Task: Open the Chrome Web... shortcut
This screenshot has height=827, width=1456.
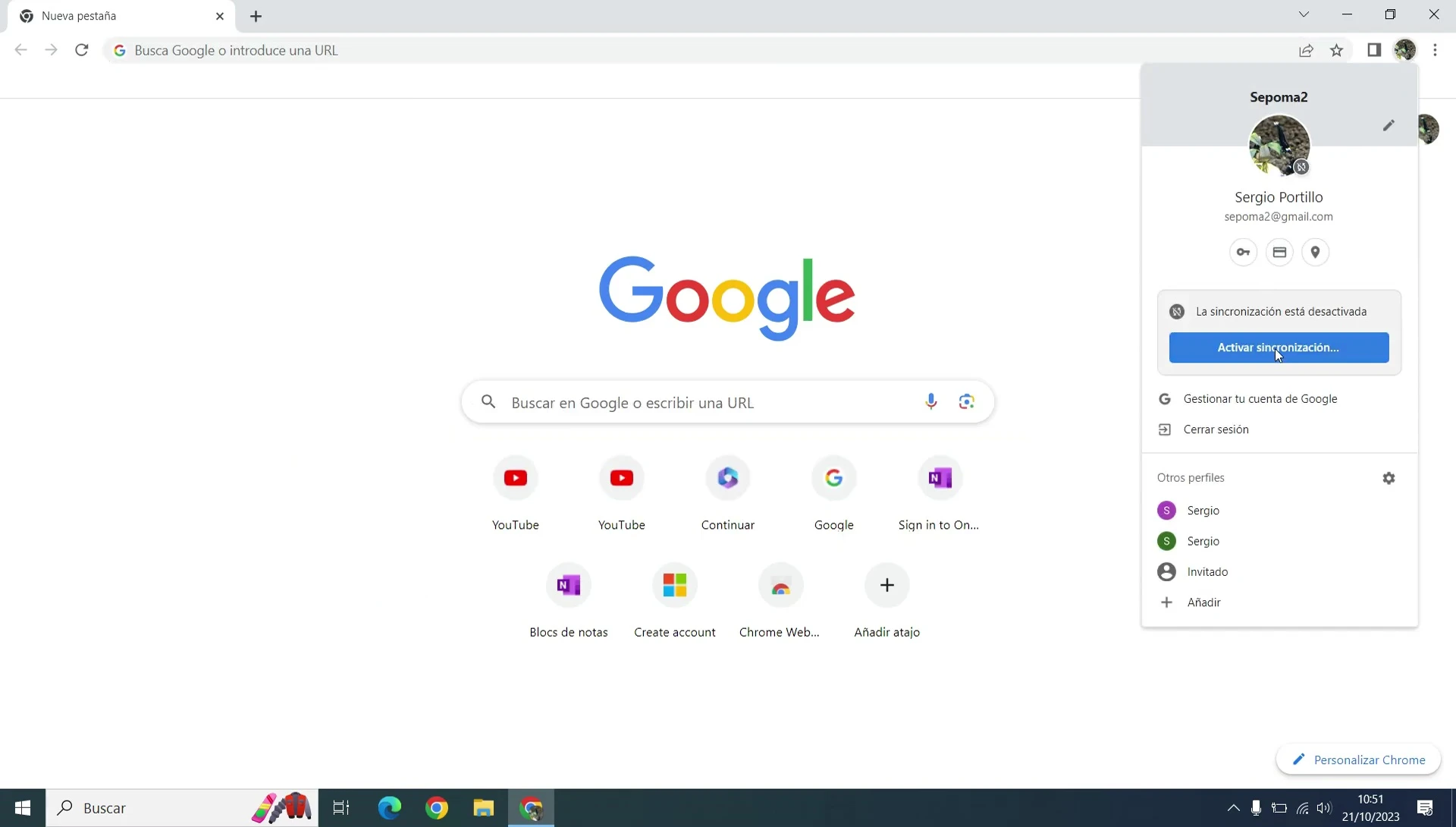Action: (780, 600)
